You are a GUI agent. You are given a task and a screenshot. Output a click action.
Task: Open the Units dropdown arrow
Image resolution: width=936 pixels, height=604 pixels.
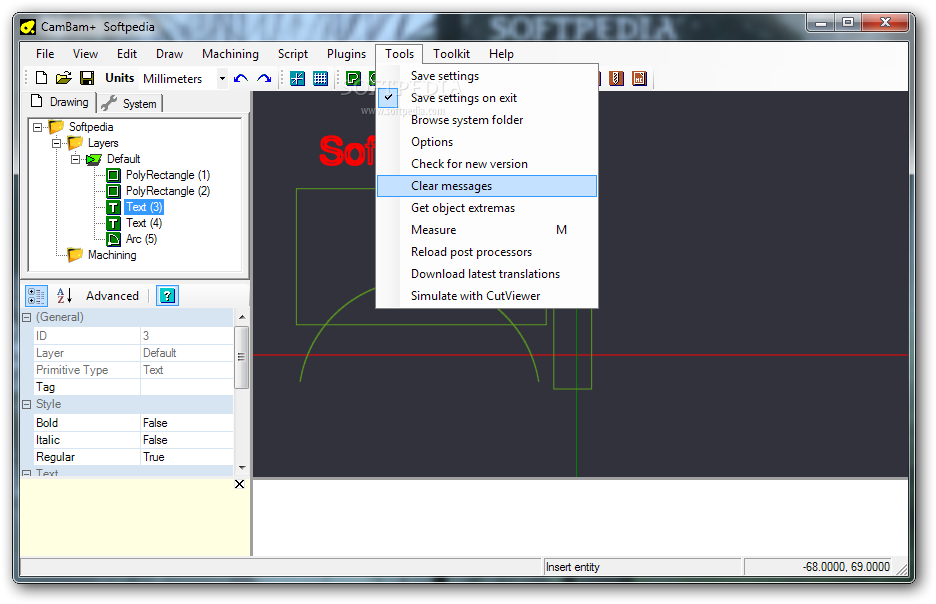[222, 78]
